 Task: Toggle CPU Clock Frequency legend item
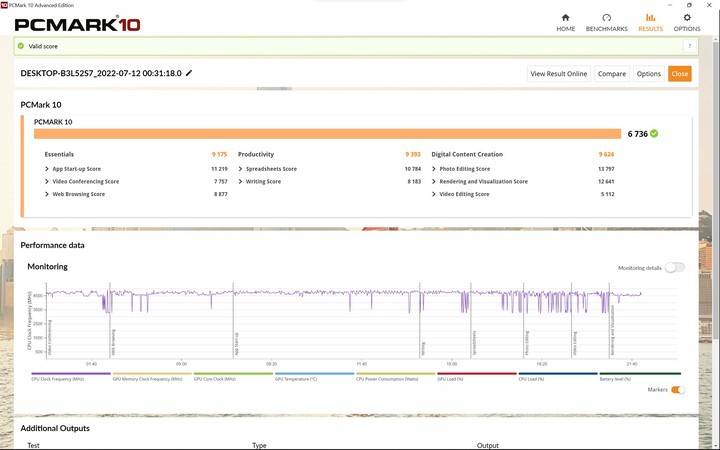tap(71, 377)
